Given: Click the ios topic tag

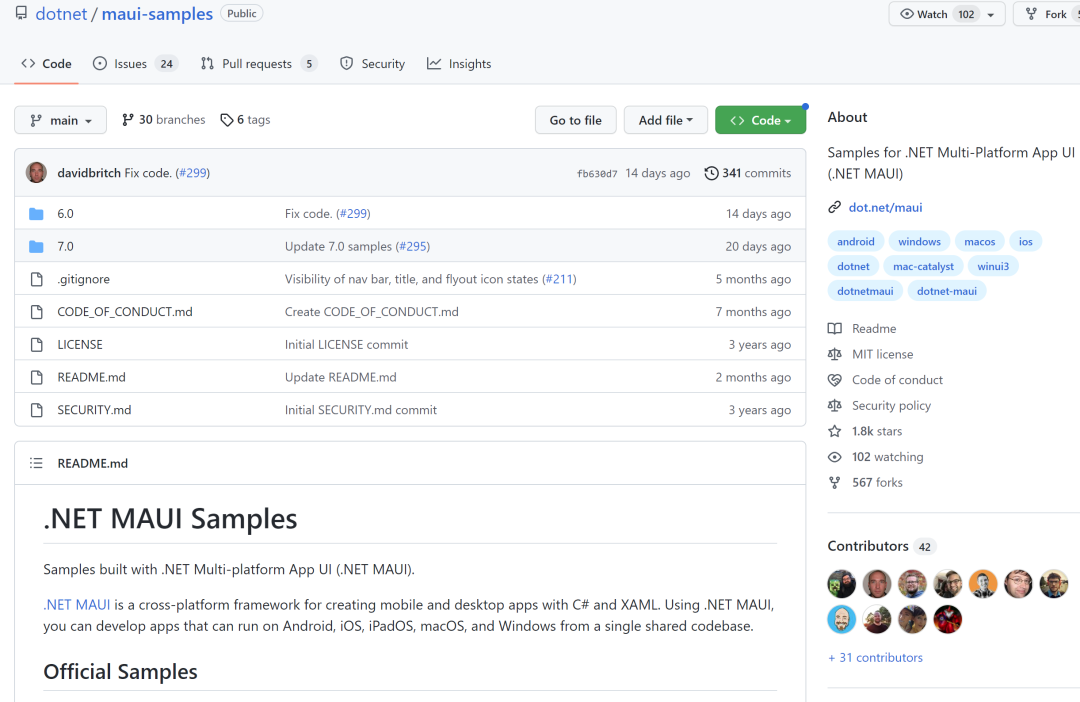Looking at the screenshot, I should click(1026, 242).
